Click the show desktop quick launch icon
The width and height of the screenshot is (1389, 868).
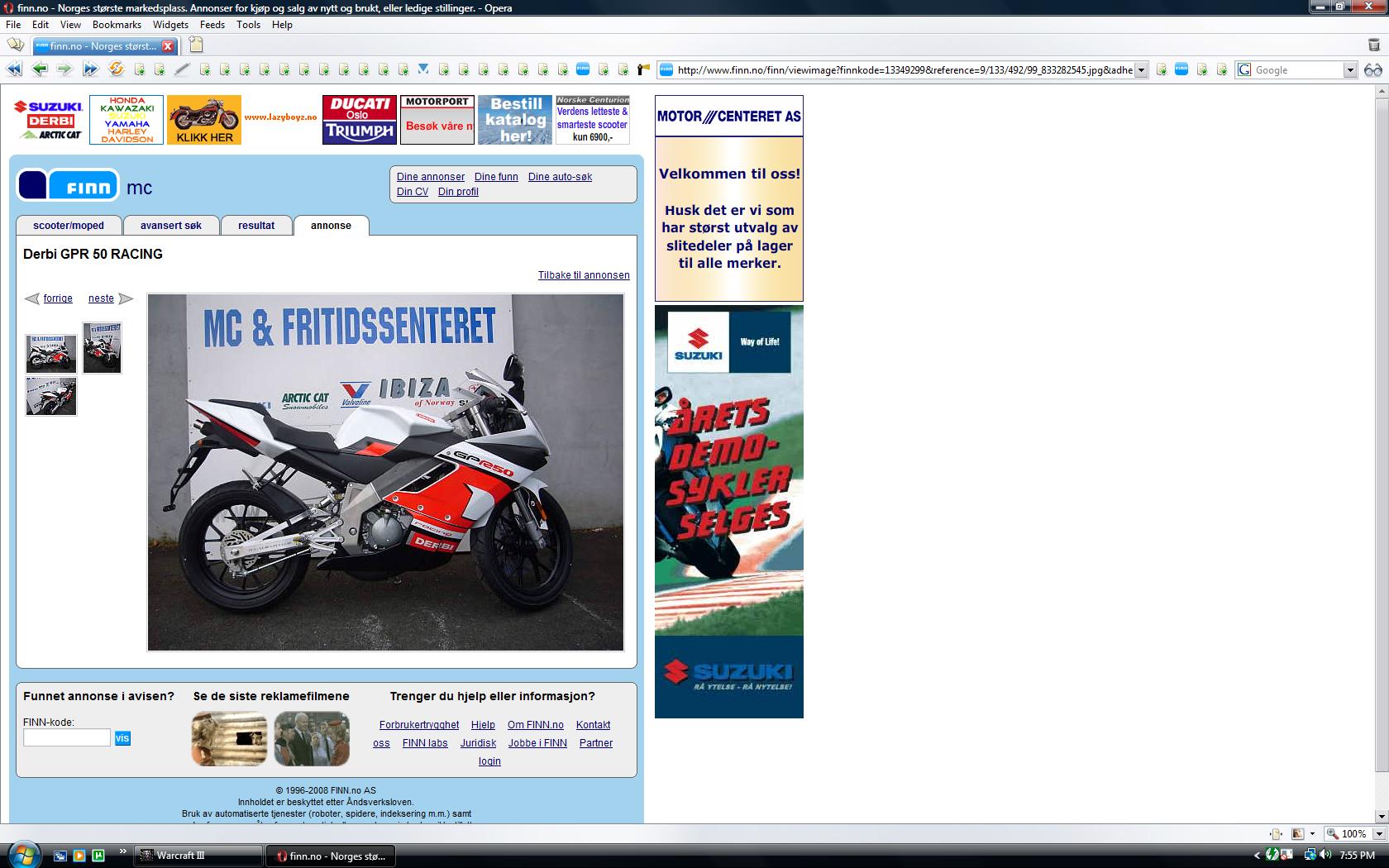pos(60,856)
